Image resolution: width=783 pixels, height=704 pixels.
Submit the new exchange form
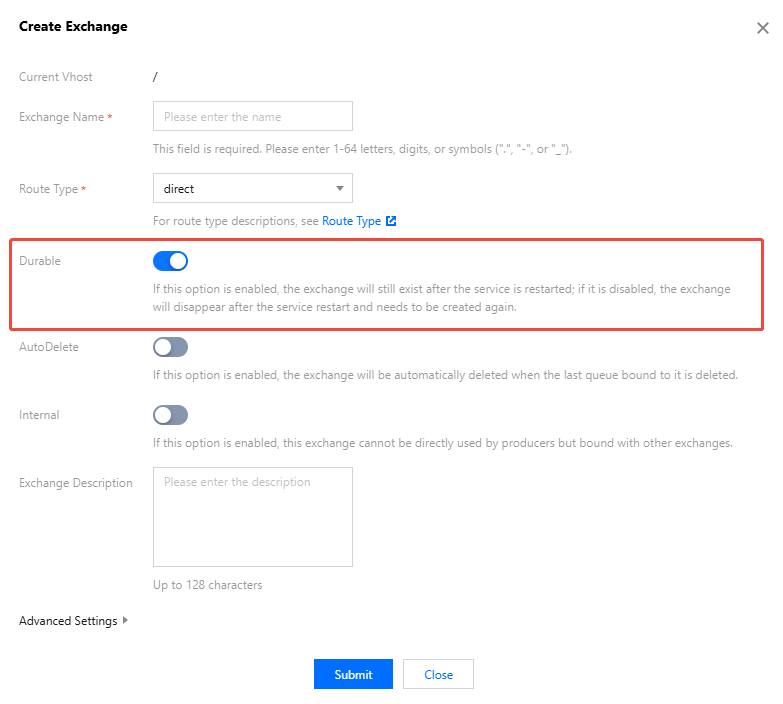(353, 674)
